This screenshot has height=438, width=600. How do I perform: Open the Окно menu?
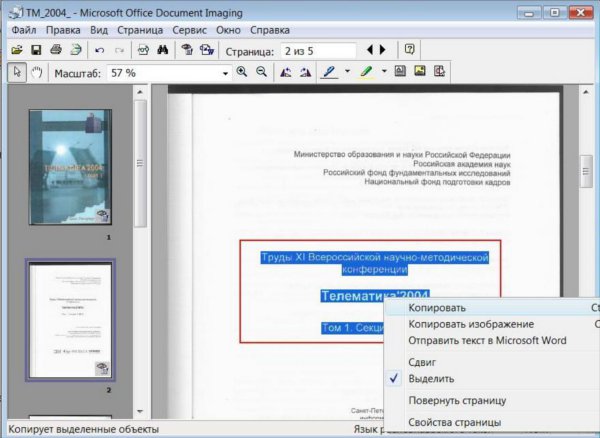click(228, 30)
